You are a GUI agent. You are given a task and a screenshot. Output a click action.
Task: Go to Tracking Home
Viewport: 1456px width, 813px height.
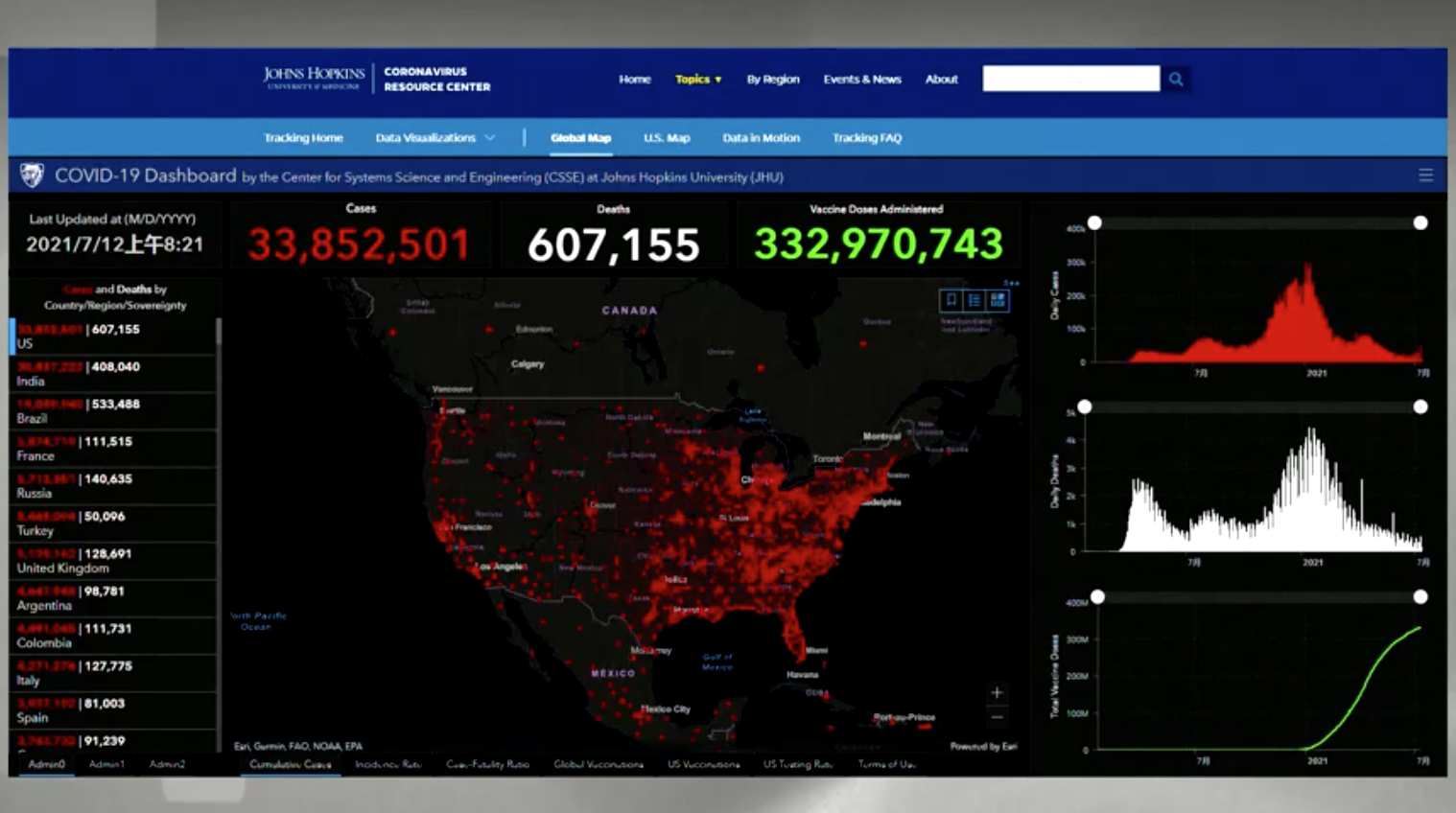[x=303, y=138]
